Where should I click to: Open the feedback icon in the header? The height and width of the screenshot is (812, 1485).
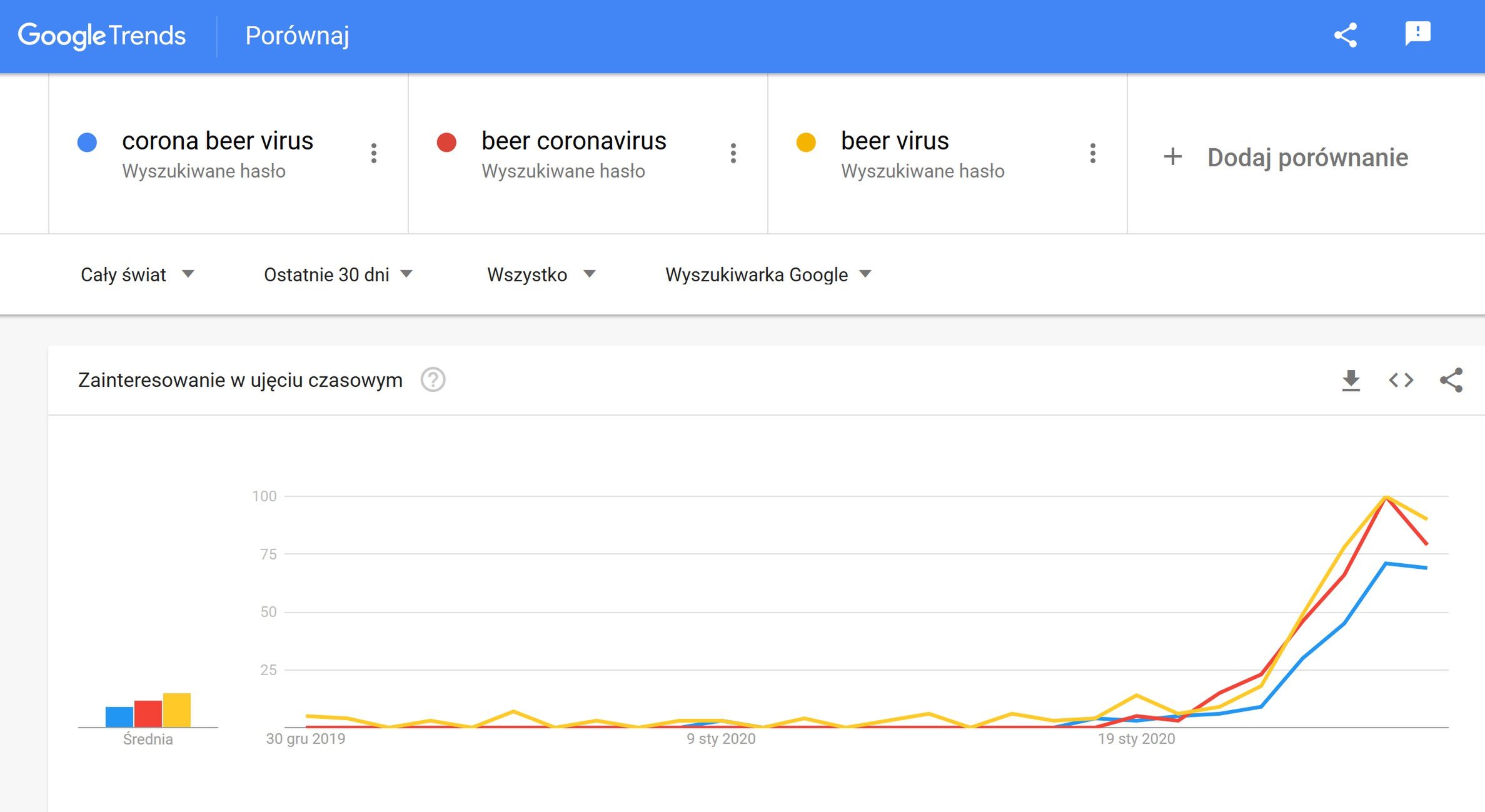(1417, 34)
